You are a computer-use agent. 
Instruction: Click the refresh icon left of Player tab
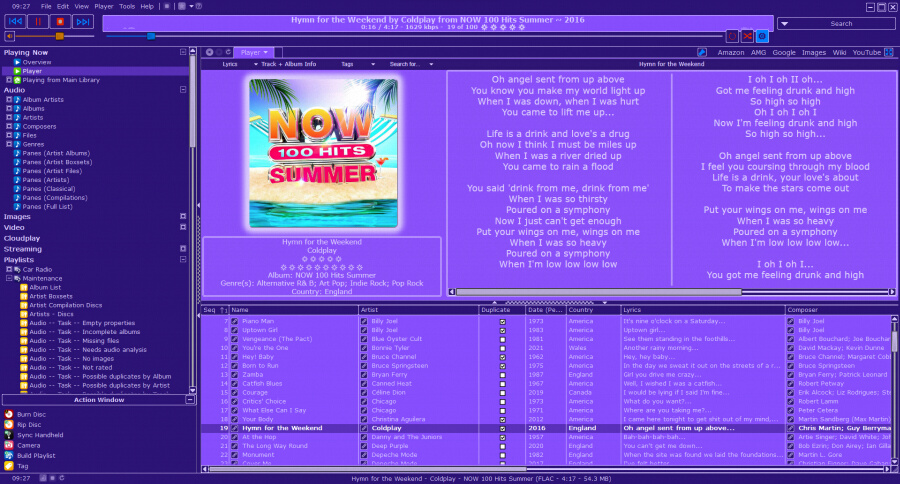pyautogui.click(x=228, y=52)
